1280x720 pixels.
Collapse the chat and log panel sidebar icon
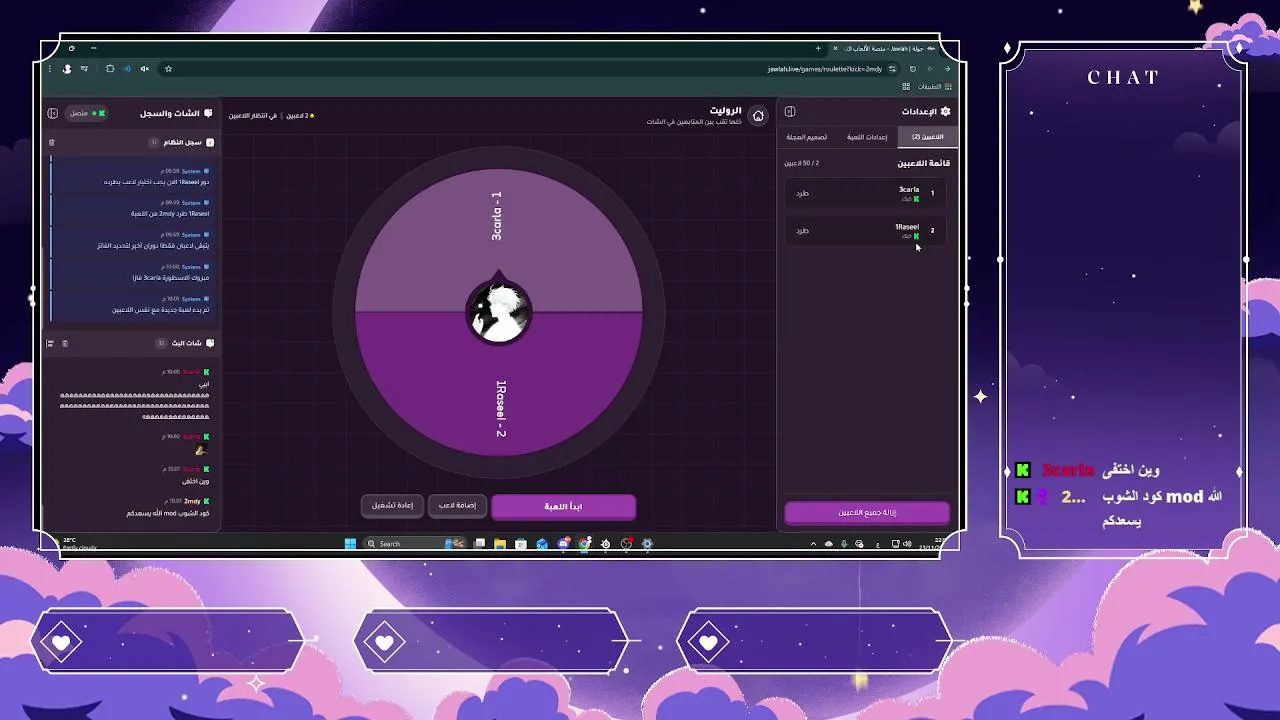(x=52, y=114)
